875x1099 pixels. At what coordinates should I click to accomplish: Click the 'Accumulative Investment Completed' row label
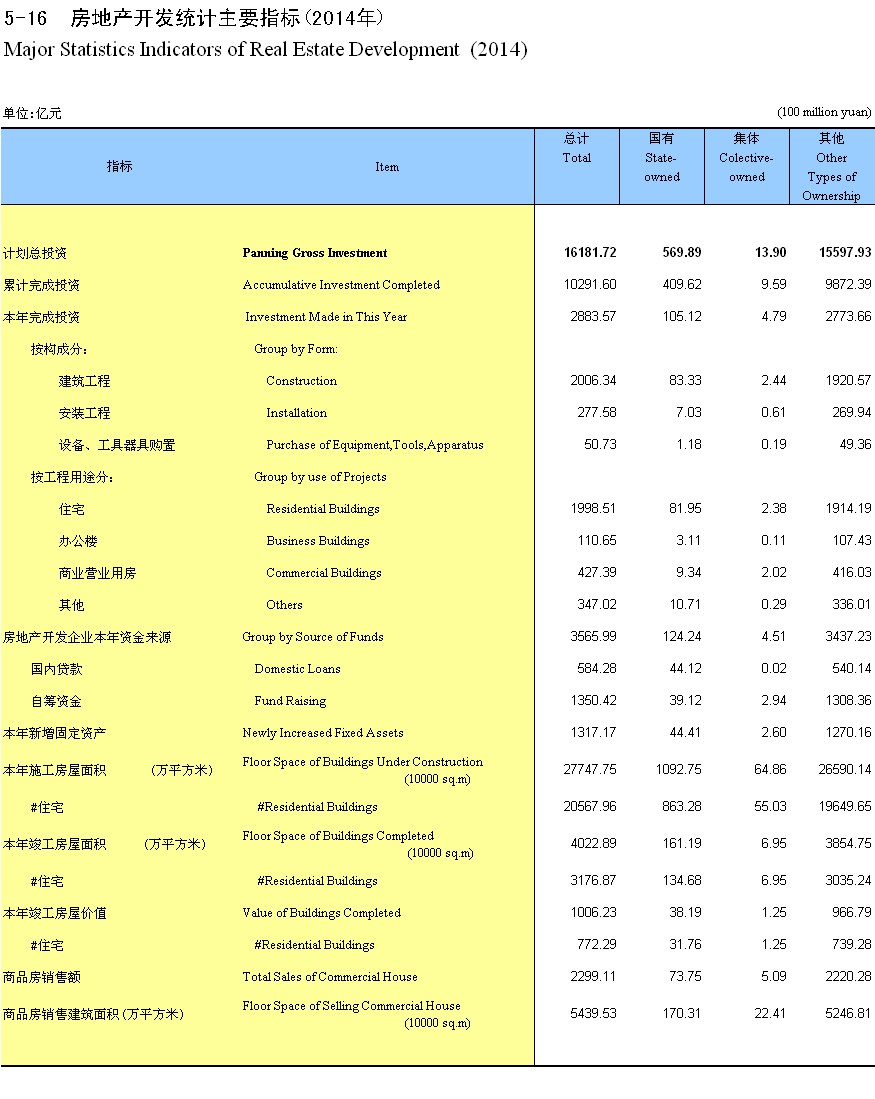pos(340,285)
